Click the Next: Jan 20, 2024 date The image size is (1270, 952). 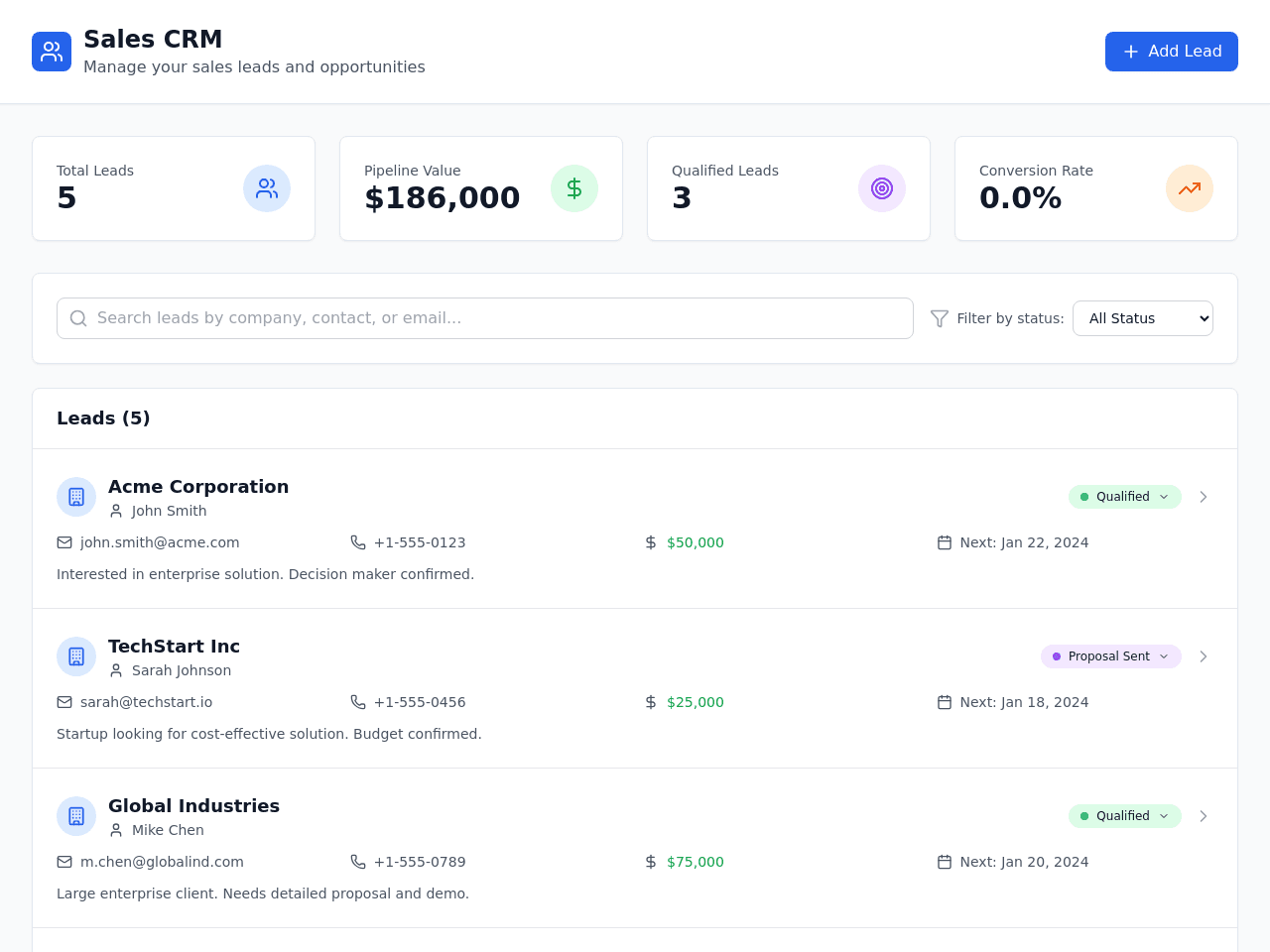[1024, 862]
